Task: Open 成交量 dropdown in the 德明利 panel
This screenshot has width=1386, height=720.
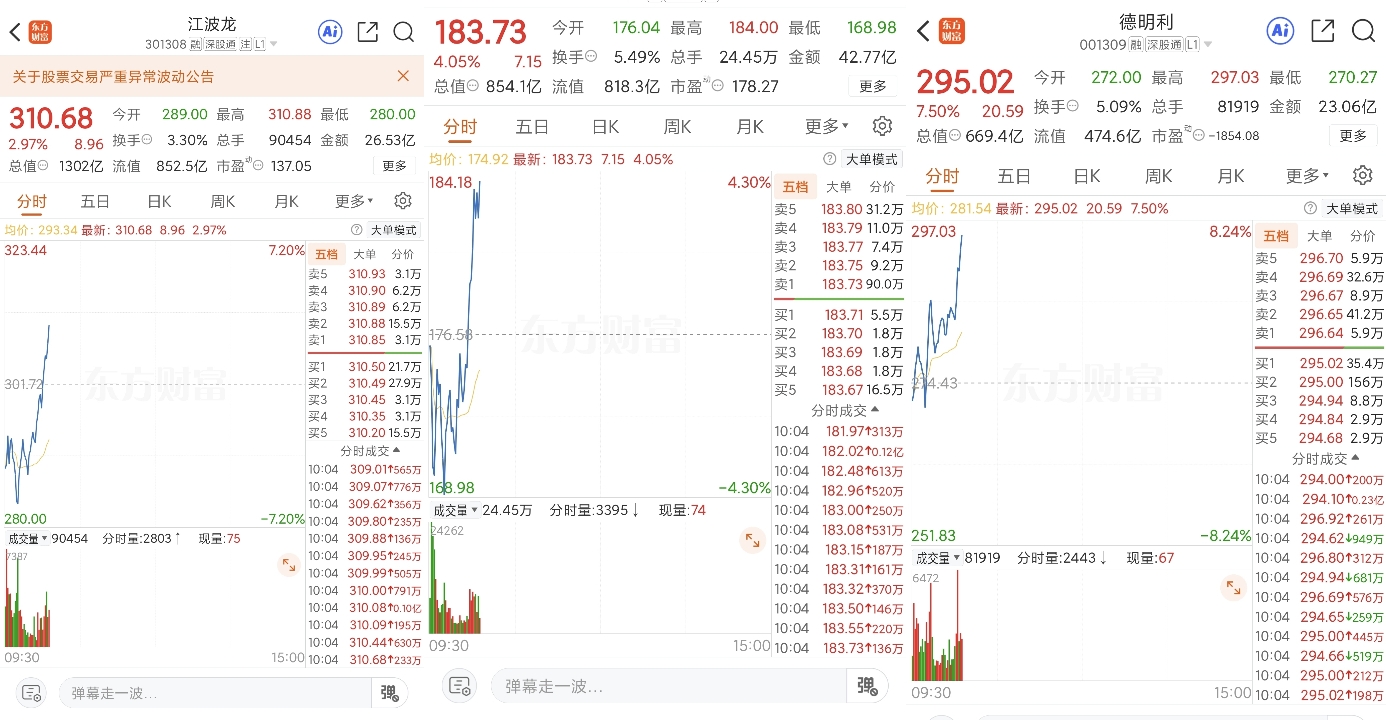Action: 939,558
